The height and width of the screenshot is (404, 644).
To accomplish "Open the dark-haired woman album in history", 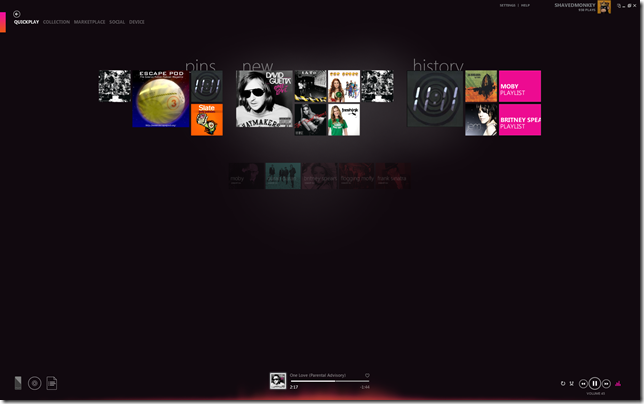I will click(x=481, y=119).
